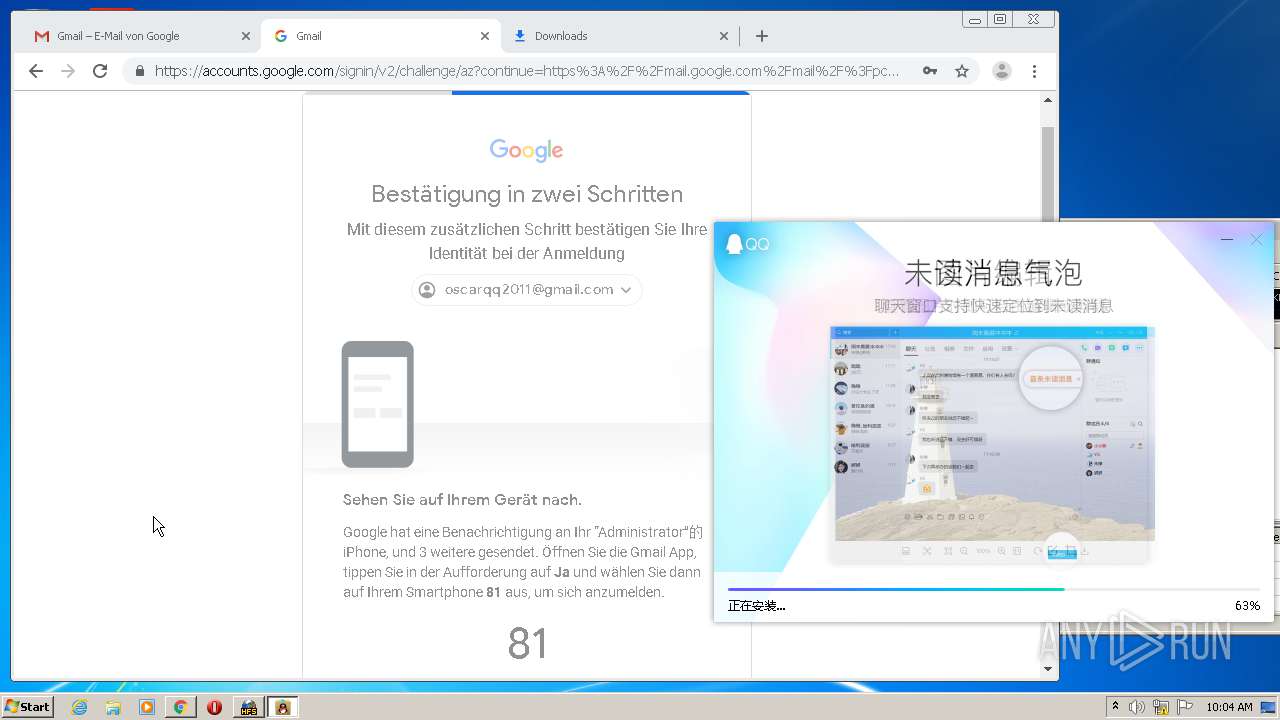This screenshot has height=720, width=1280.
Task: Open the Action Center flag icon
Action: (1185, 707)
